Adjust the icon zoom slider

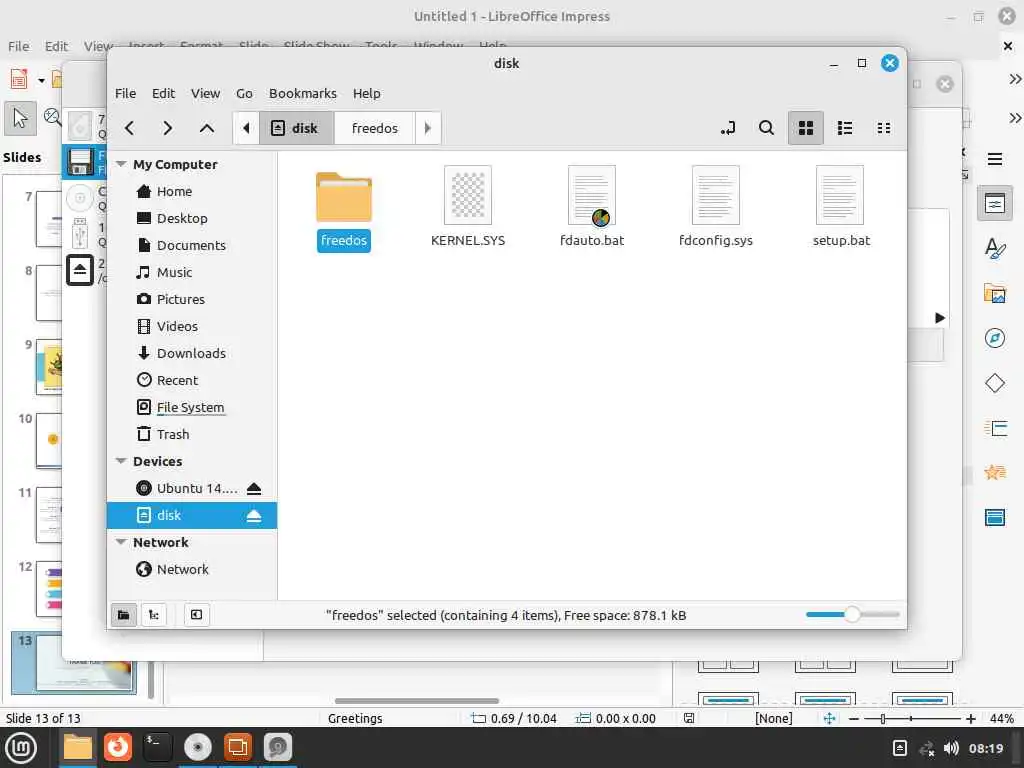click(852, 615)
